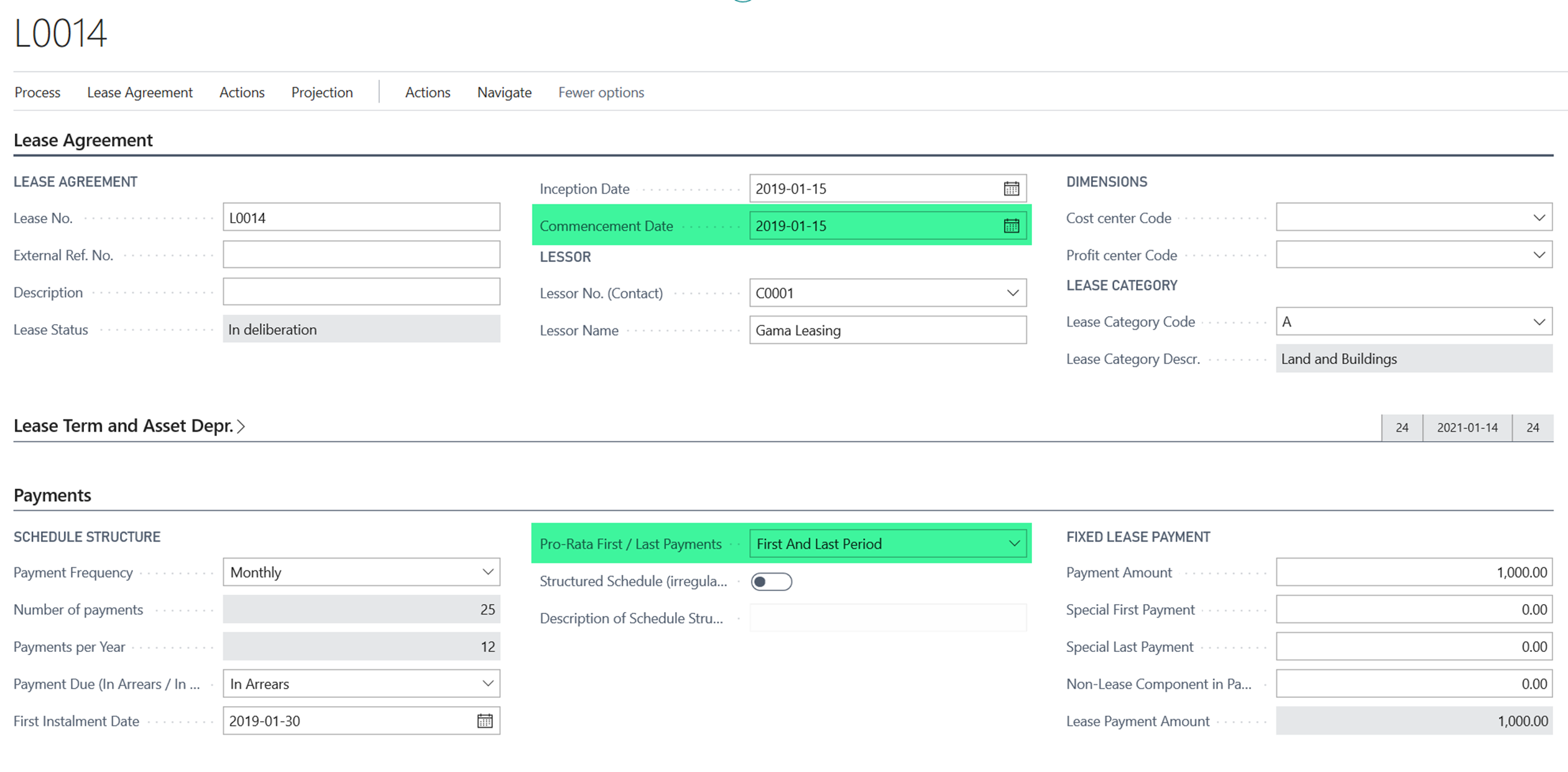The width and height of the screenshot is (1568, 772).
Task: Expand Lessor No. (Contact) dropdown
Action: 1012,293
